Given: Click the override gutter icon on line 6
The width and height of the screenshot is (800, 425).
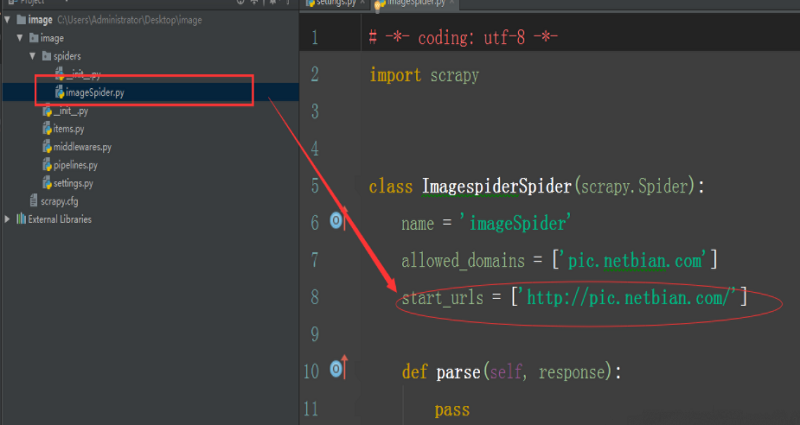Looking at the screenshot, I should coord(338,219).
